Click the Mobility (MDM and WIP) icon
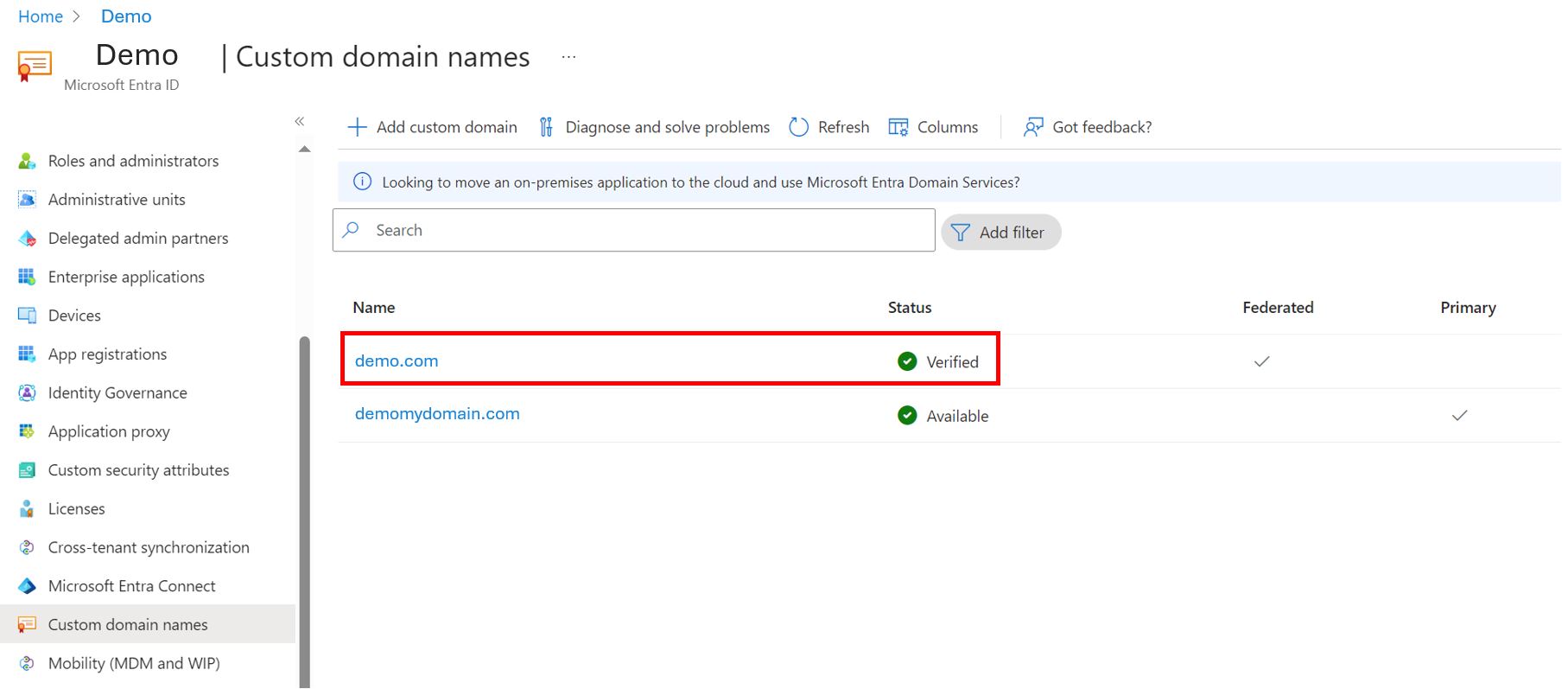 27,663
